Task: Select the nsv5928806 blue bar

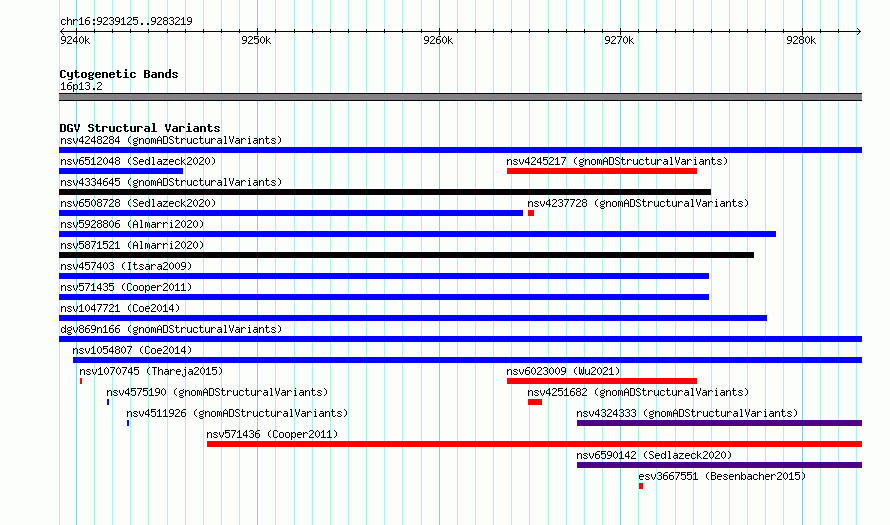Action: coord(417,234)
